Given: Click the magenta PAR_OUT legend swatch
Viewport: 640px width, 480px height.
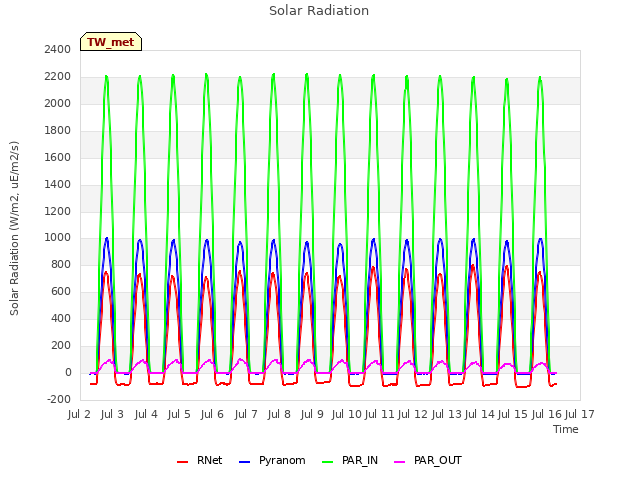Looking at the screenshot, I should (x=400, y=462).
